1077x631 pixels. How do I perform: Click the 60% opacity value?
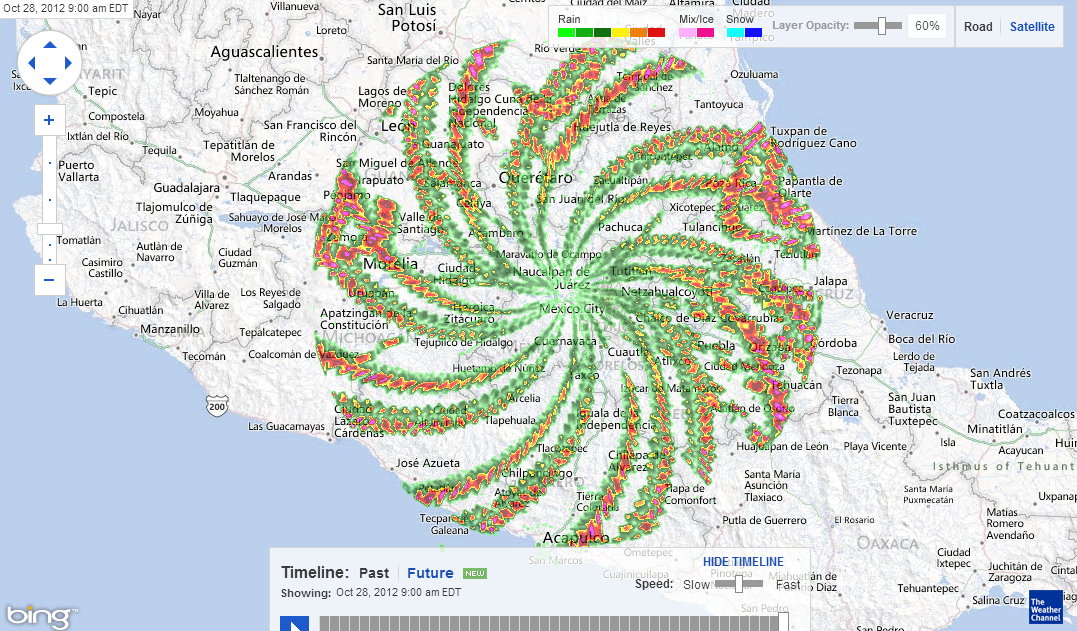click(x=927, y=26)
